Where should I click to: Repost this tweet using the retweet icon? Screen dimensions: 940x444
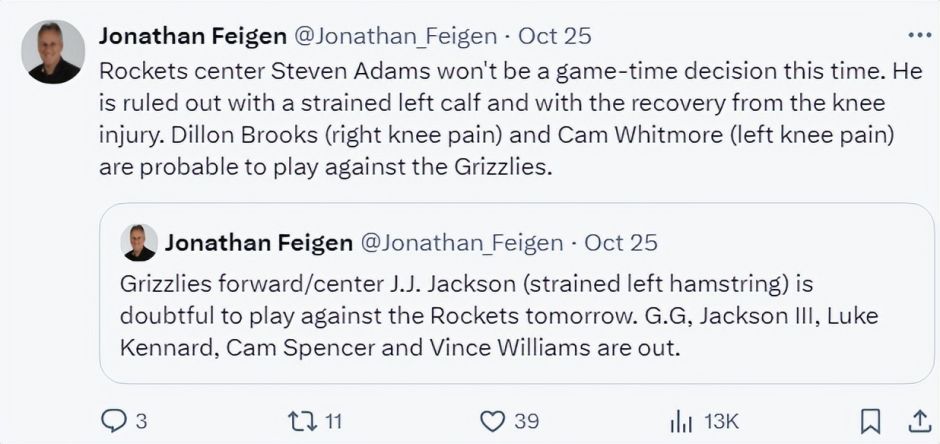pyautogui.click(x=300, y=421)
